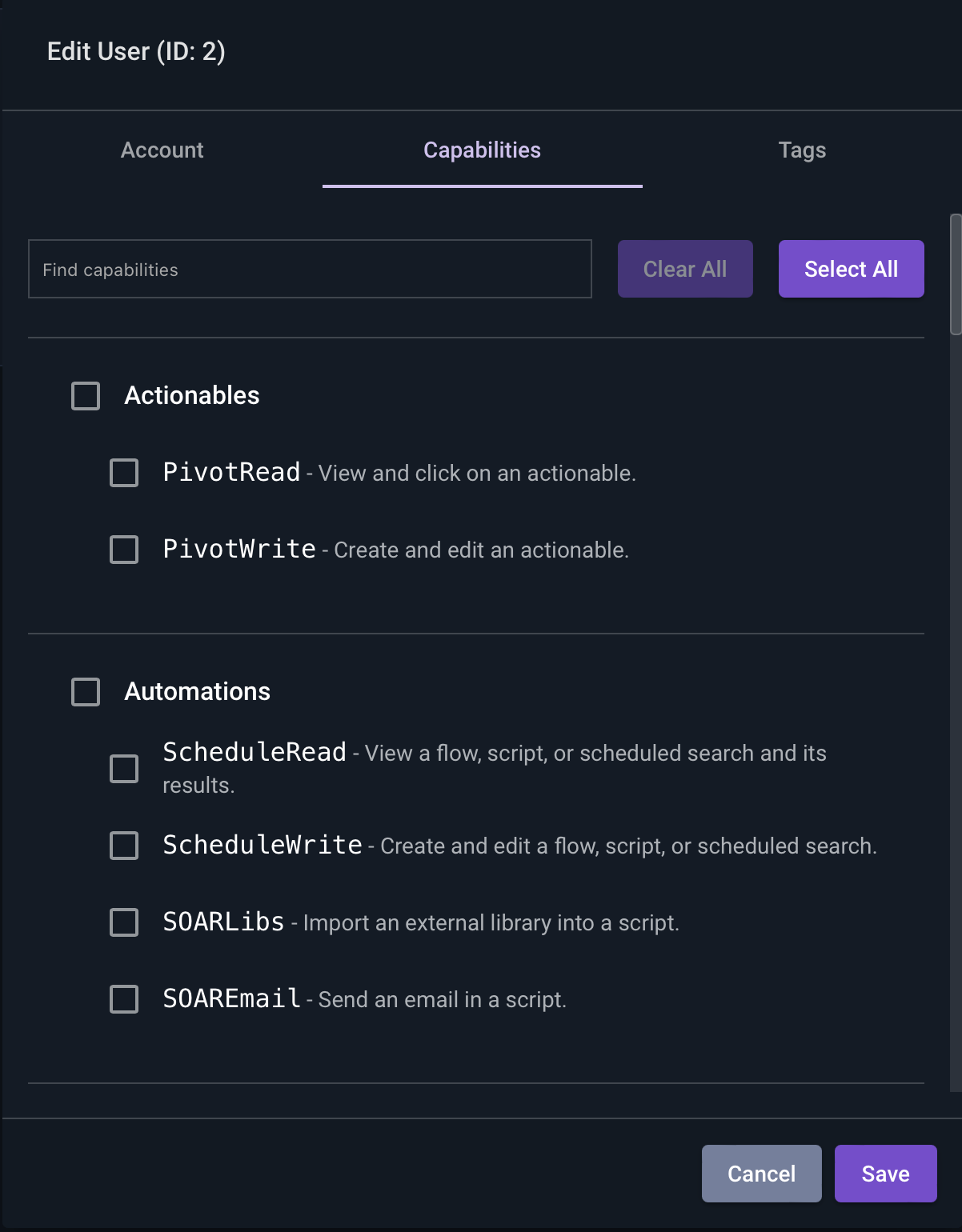
Task: Click the Automations group label
Action: (x=198, y=691)
